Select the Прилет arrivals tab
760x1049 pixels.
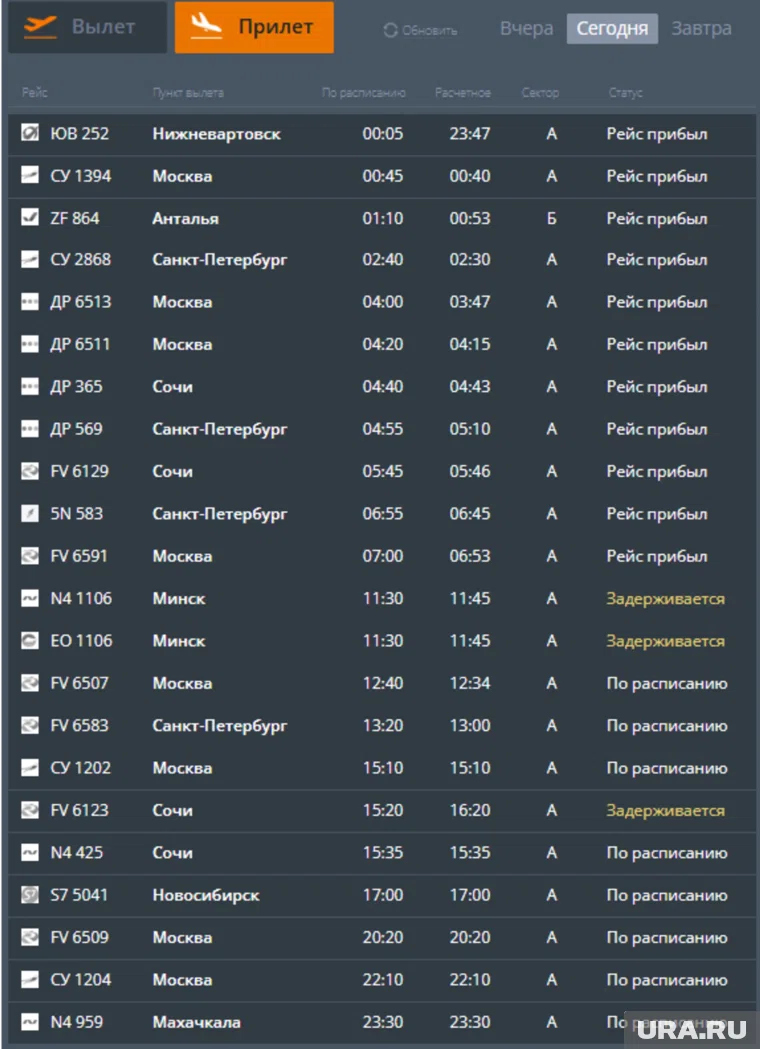(x=254, y=27)
